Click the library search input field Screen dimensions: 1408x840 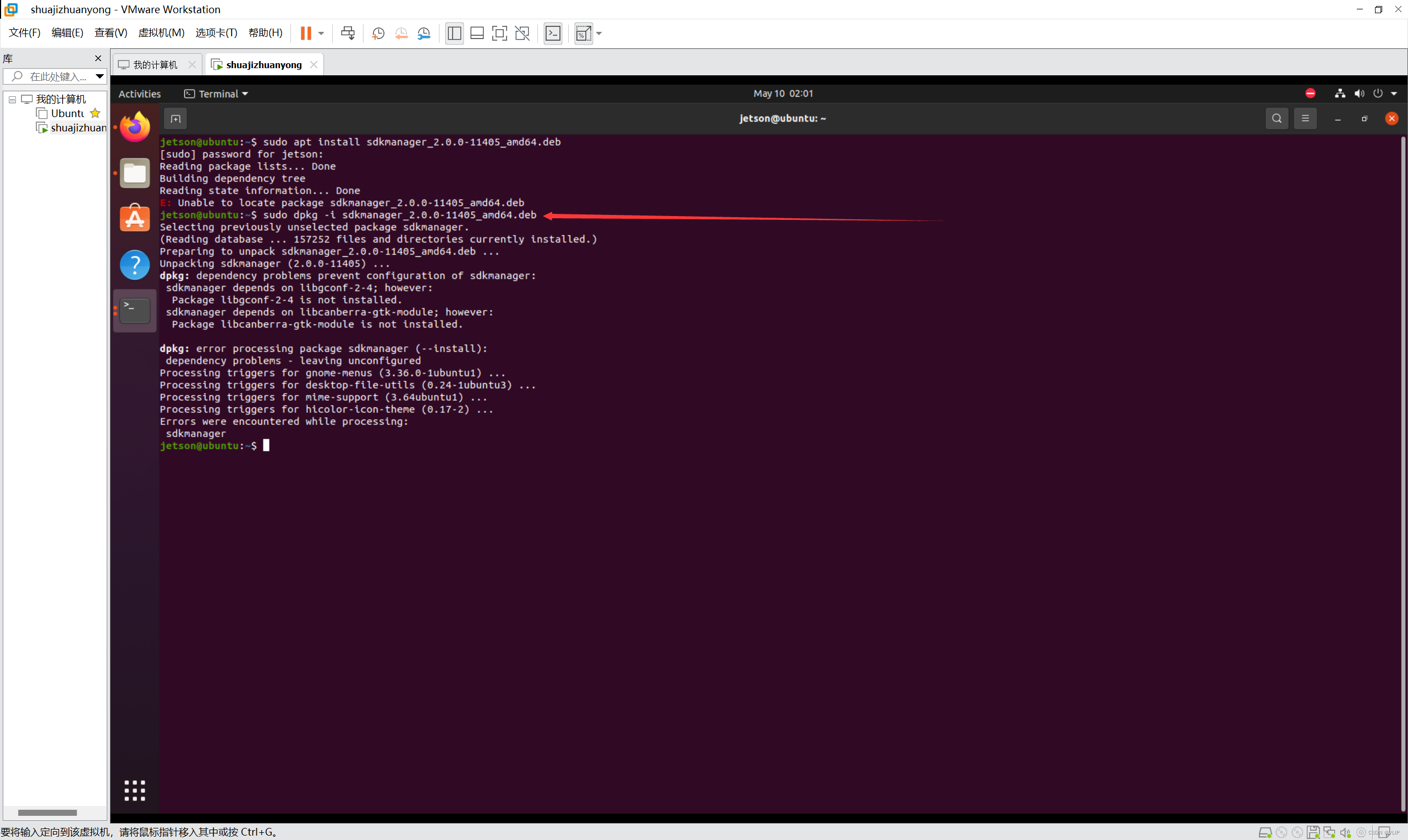tap(57, 76)
